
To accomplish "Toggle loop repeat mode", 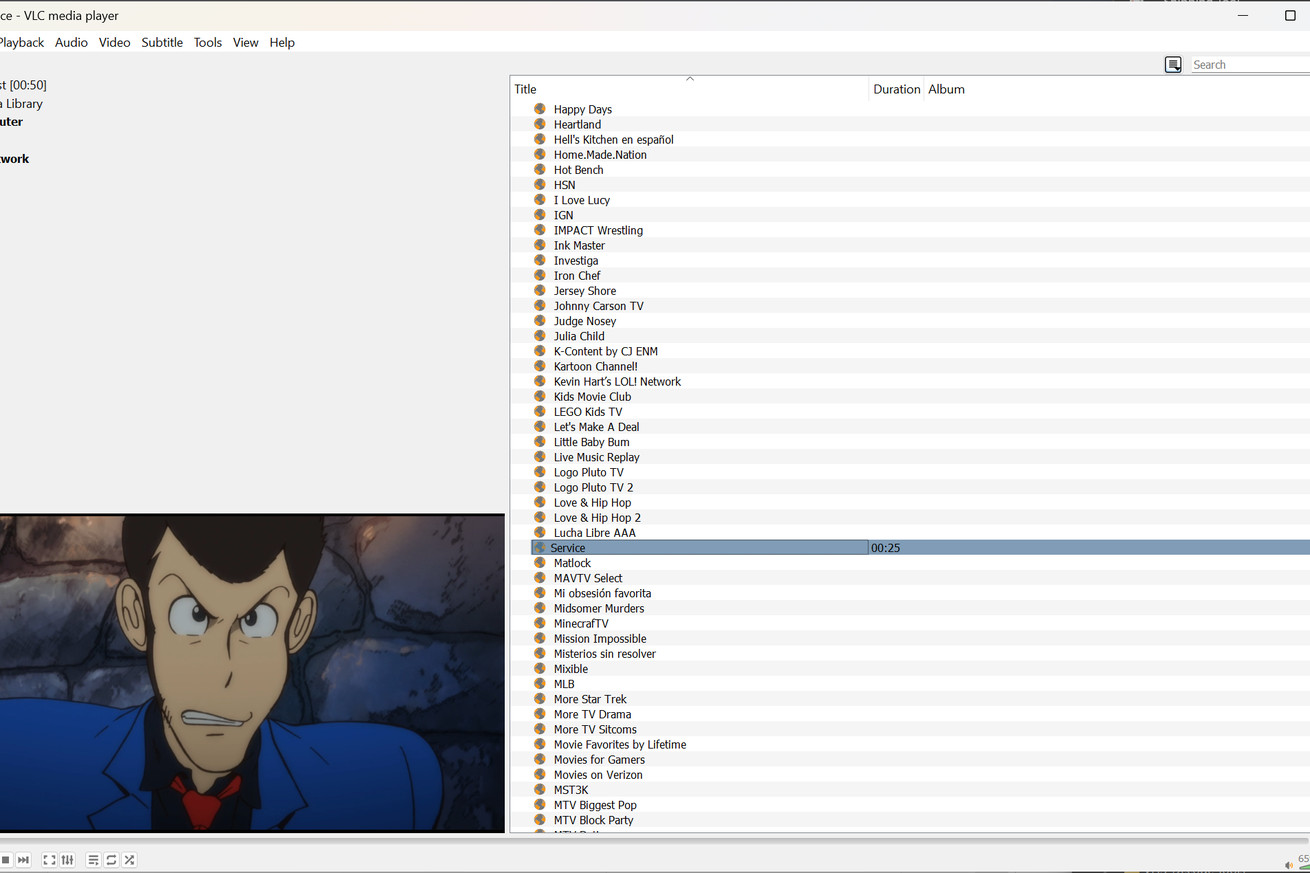I will (x=111, y=860).
